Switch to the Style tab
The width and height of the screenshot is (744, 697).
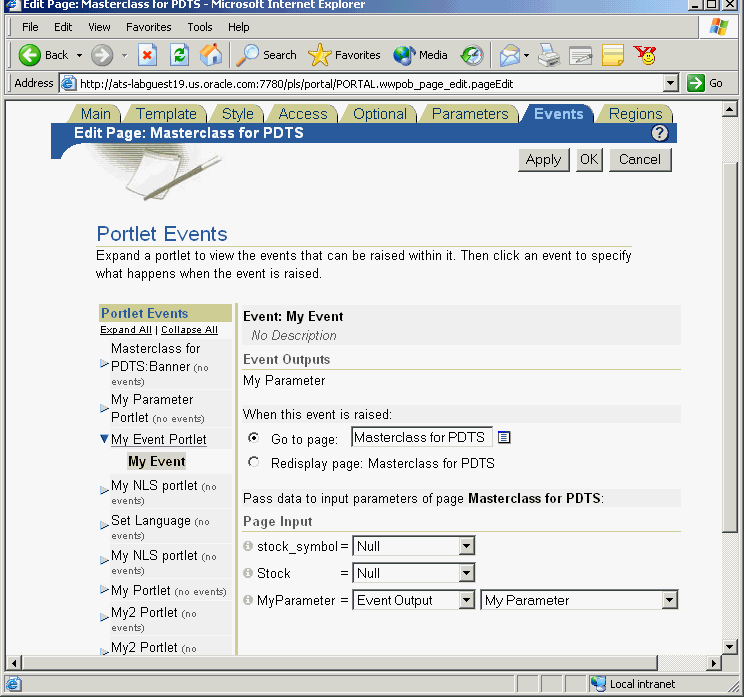click(x=238, y=114)
